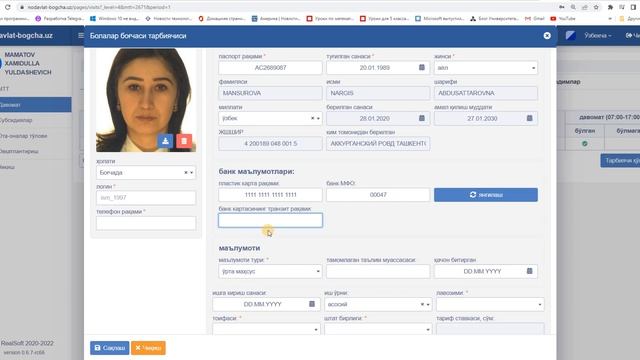The width and height of the screenshot is (640, 360).
Task: Click the orange Cancel button at the bottom
Action: click(x=148, y=348)
